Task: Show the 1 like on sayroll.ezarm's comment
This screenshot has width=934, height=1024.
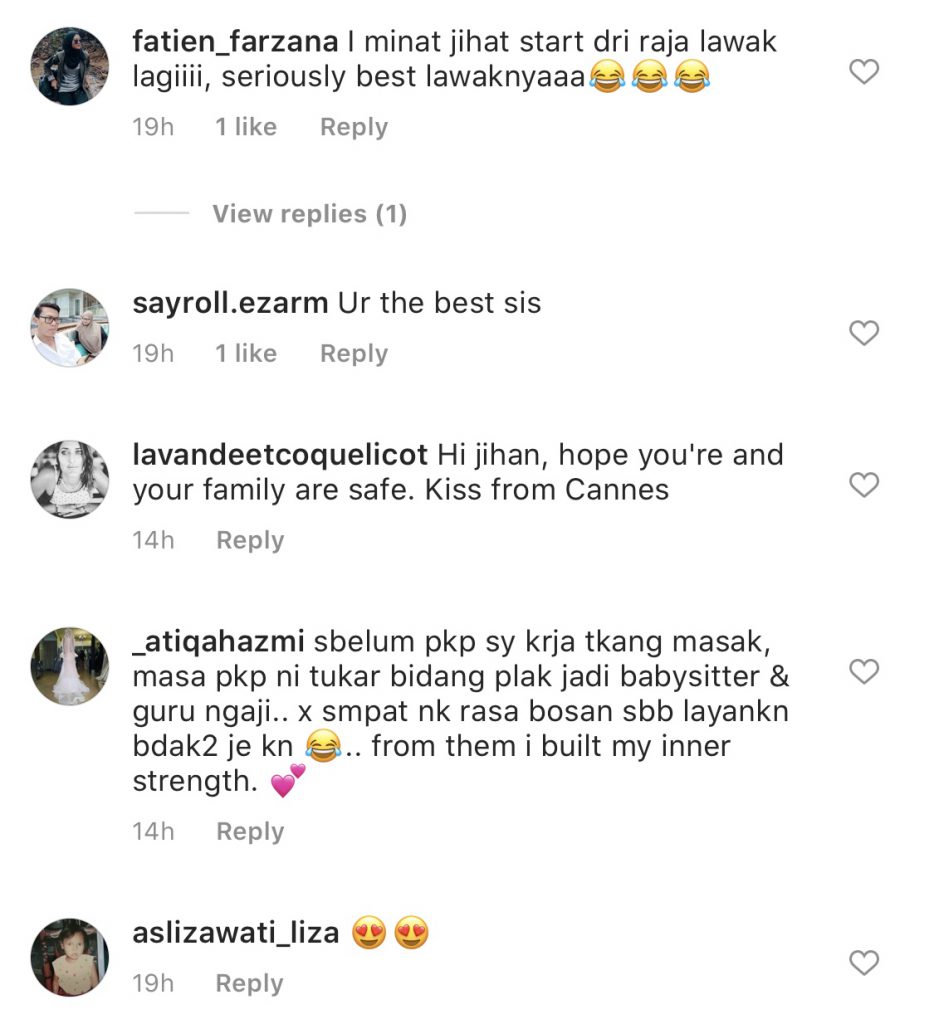Action: pyautogui.click(x=246, y=354)
